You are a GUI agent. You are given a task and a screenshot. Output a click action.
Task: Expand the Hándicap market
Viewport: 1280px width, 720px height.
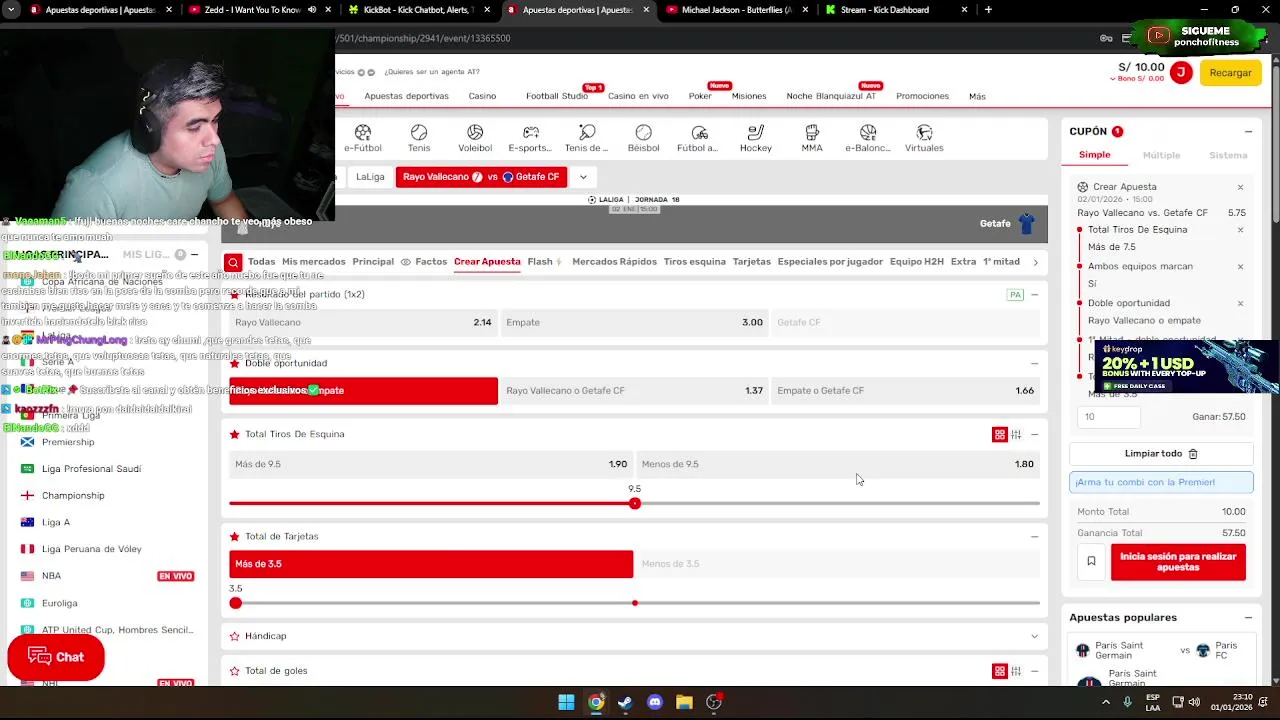[x=1034, y=636]
